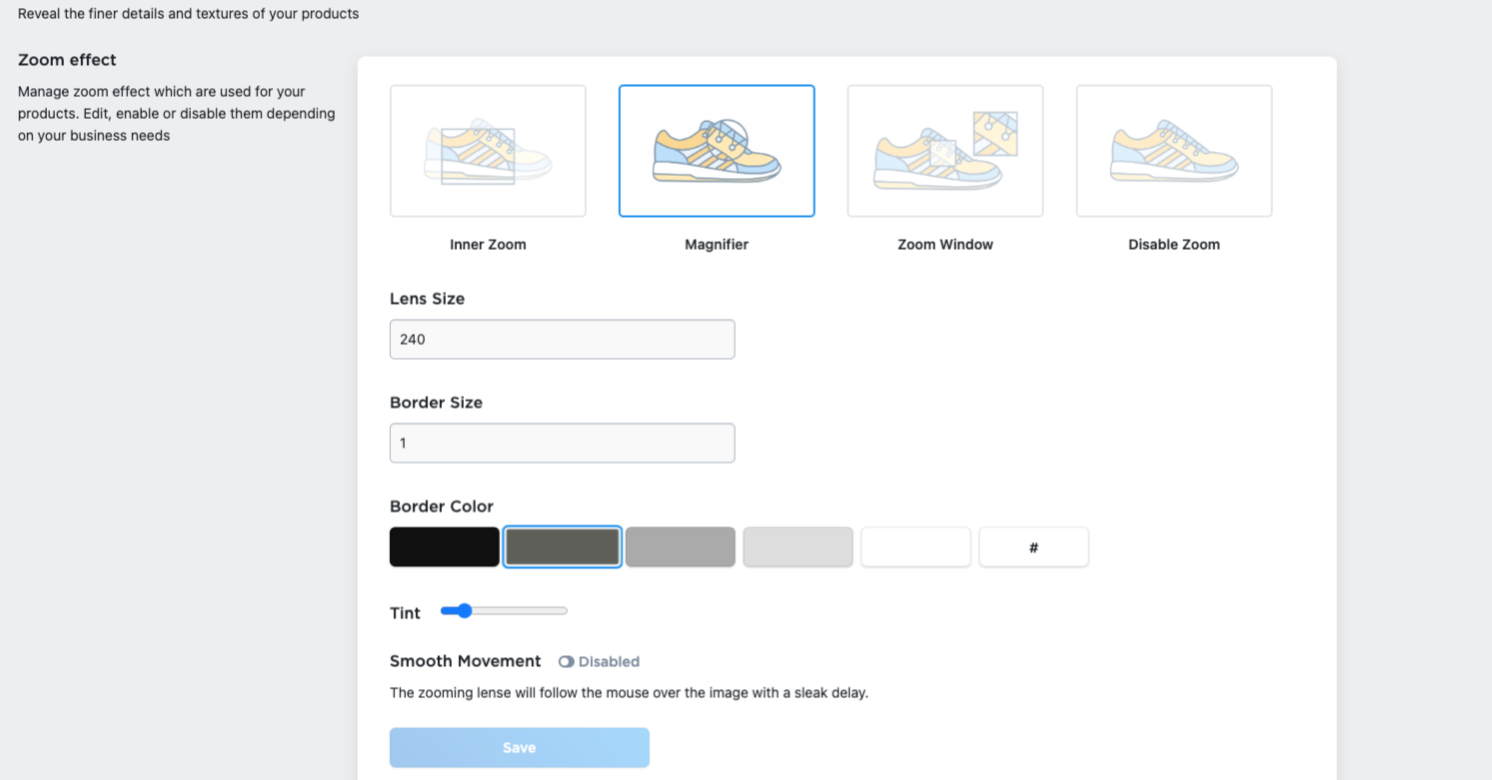Select the Disable Zoom shoe image

click(1174, 151)
